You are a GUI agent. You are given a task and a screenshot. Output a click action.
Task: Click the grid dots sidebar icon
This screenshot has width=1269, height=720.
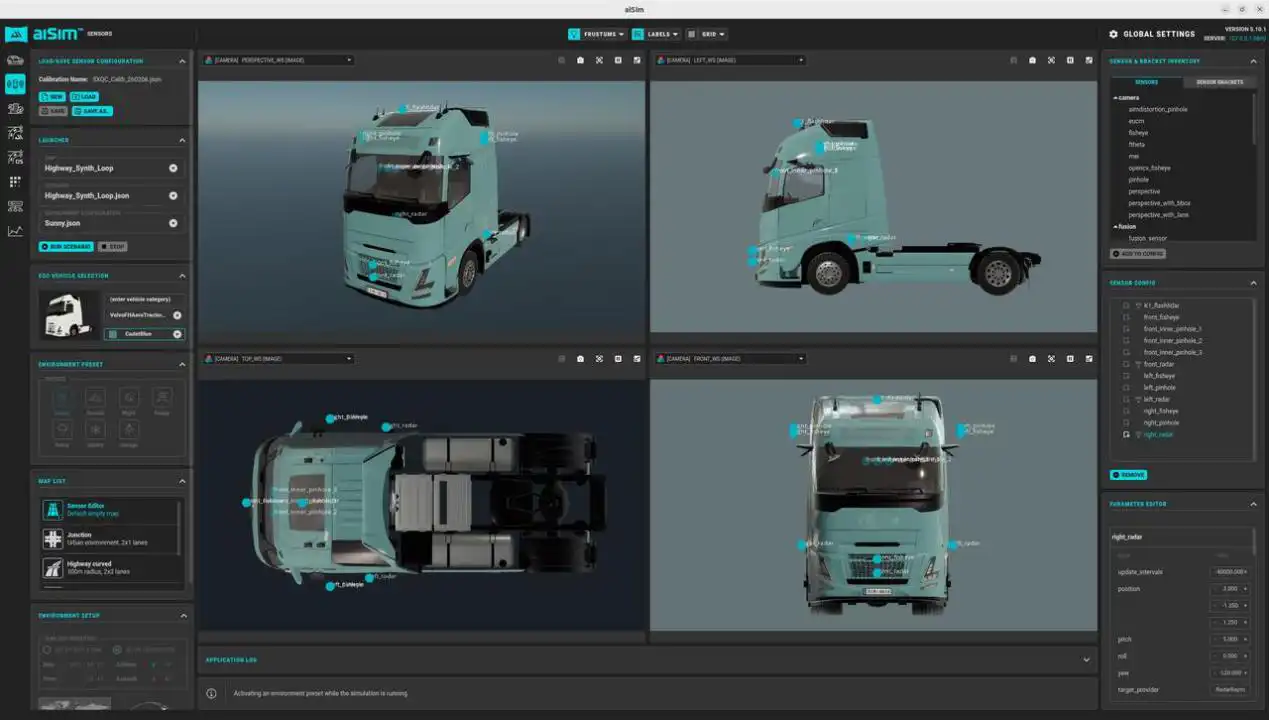click(x=15, y=182)
